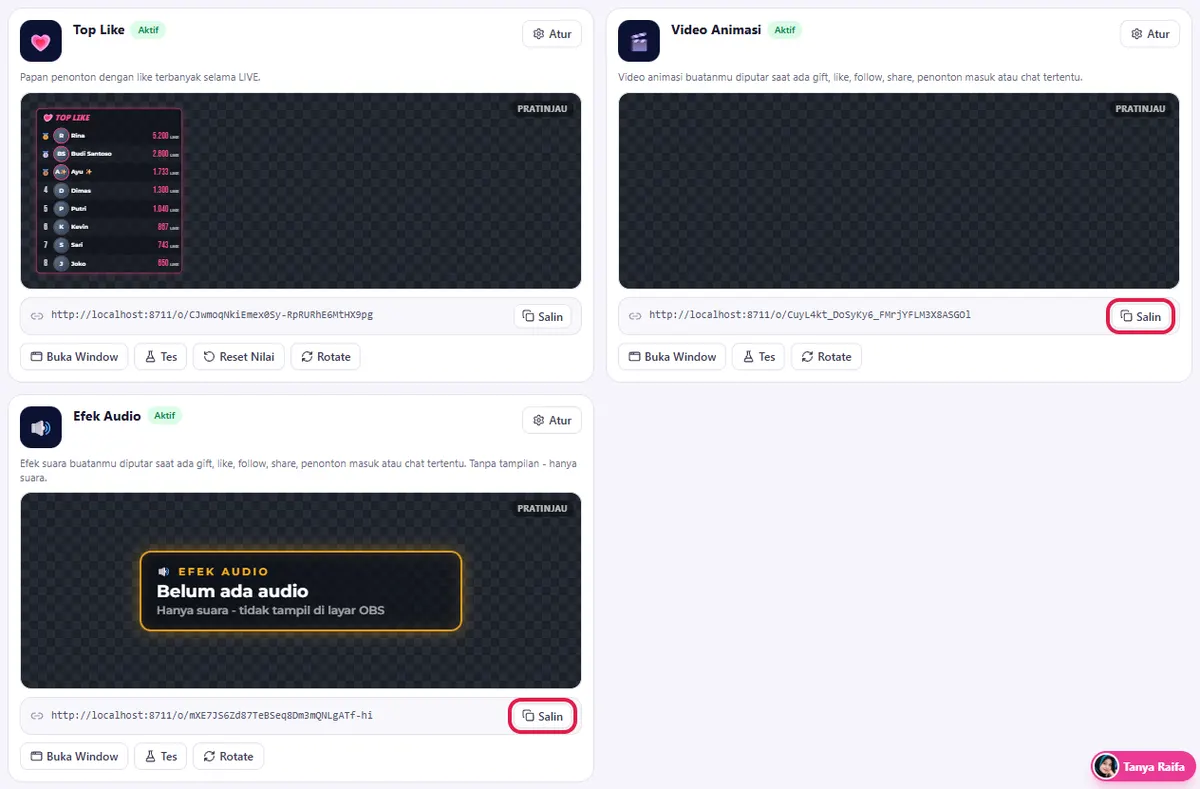Copy the Video Animasi URL with Salin

click(x=1141, y=316)
